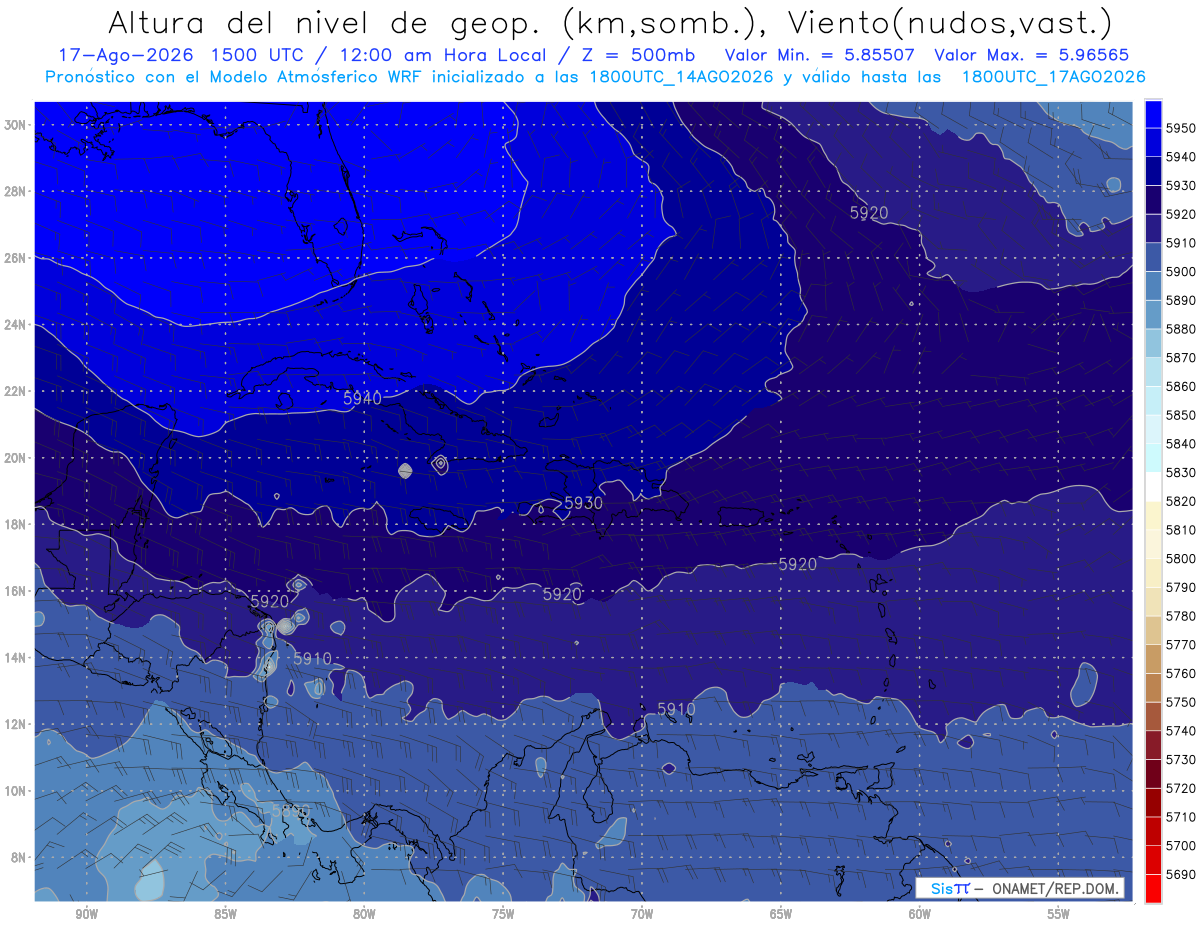Click the 70W longitude axis label

point(642,915)
